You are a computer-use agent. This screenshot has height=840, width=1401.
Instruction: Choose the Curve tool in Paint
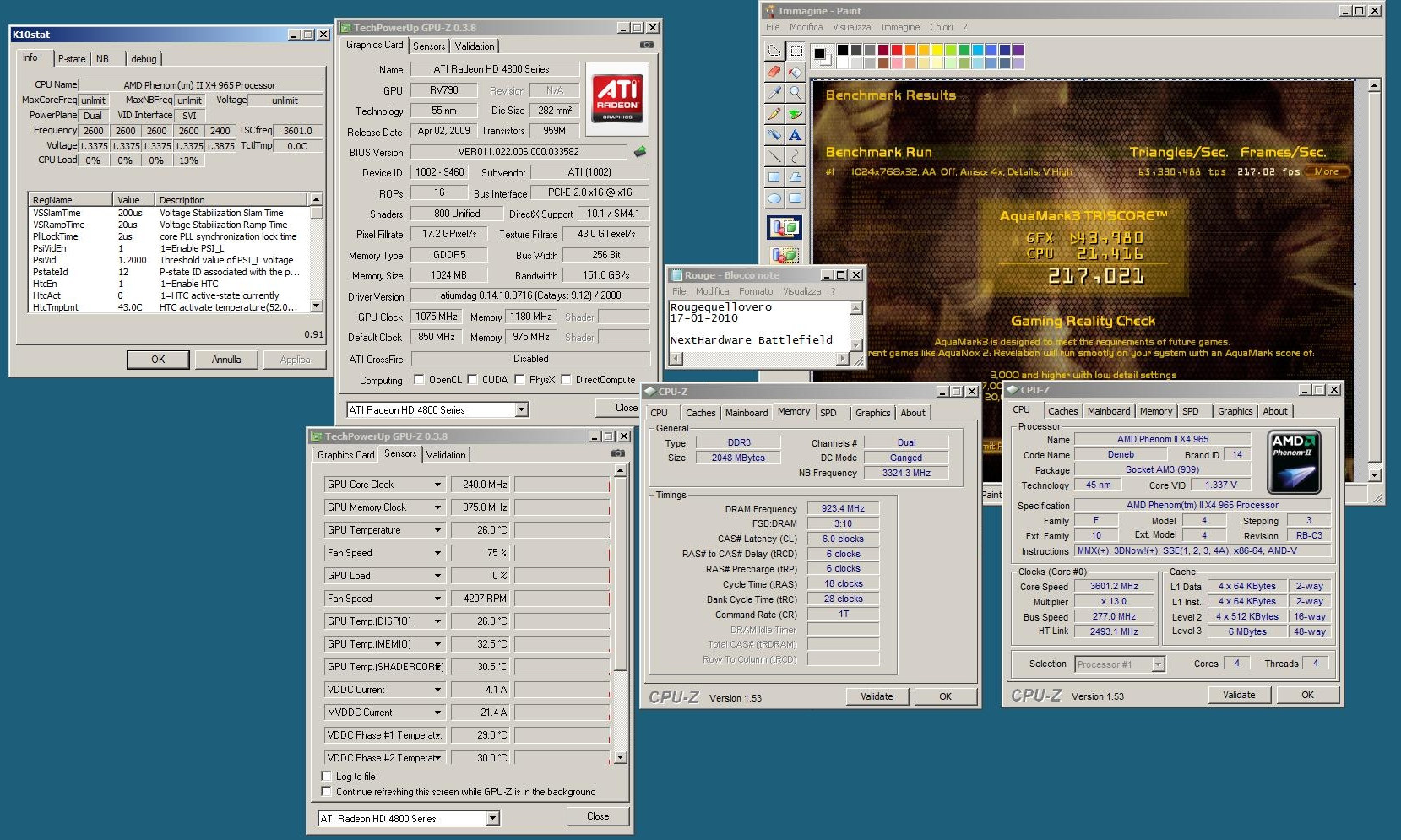coord(796,156)
